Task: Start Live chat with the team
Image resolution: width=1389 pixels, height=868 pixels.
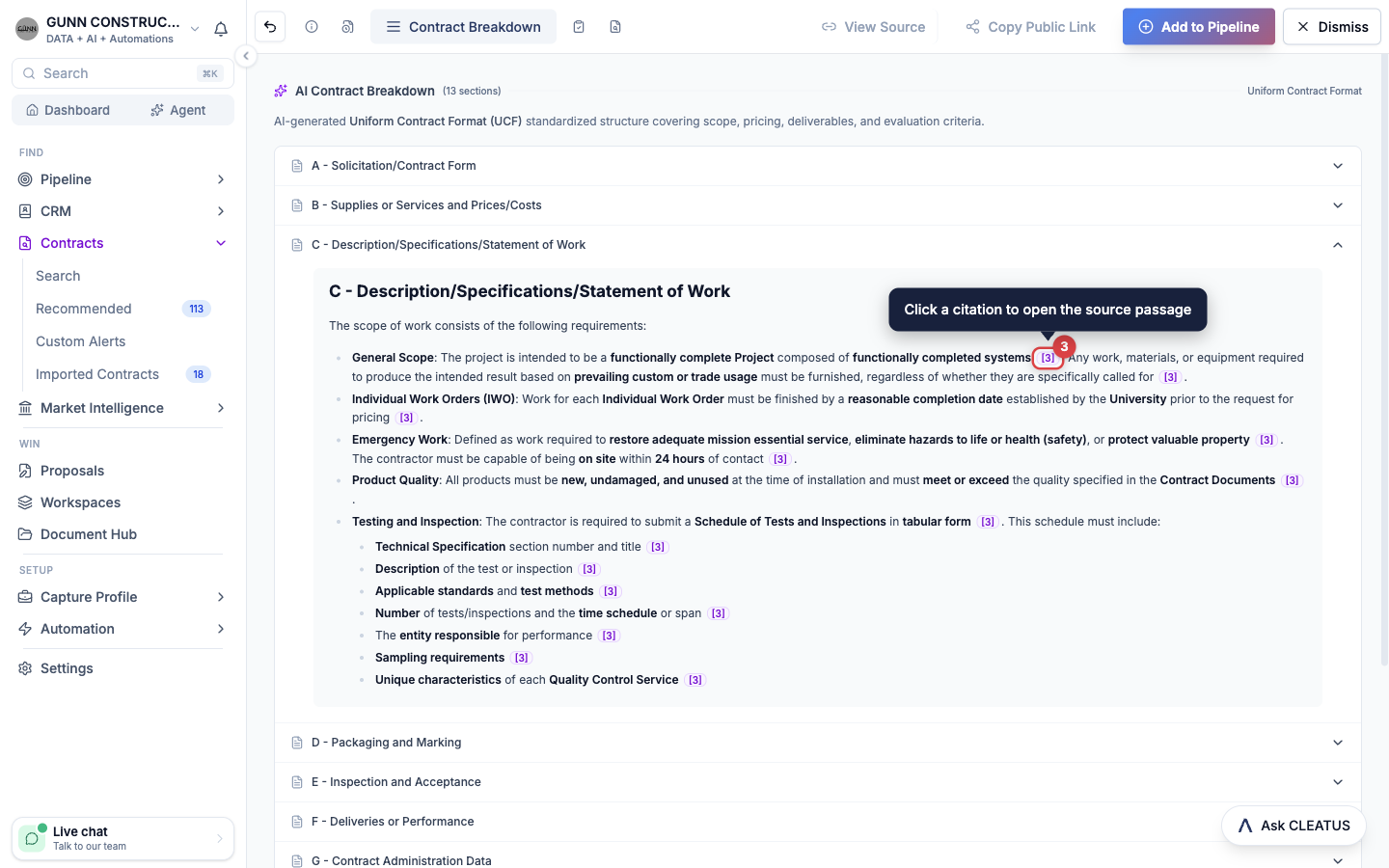Action: [x=123, y=838]
